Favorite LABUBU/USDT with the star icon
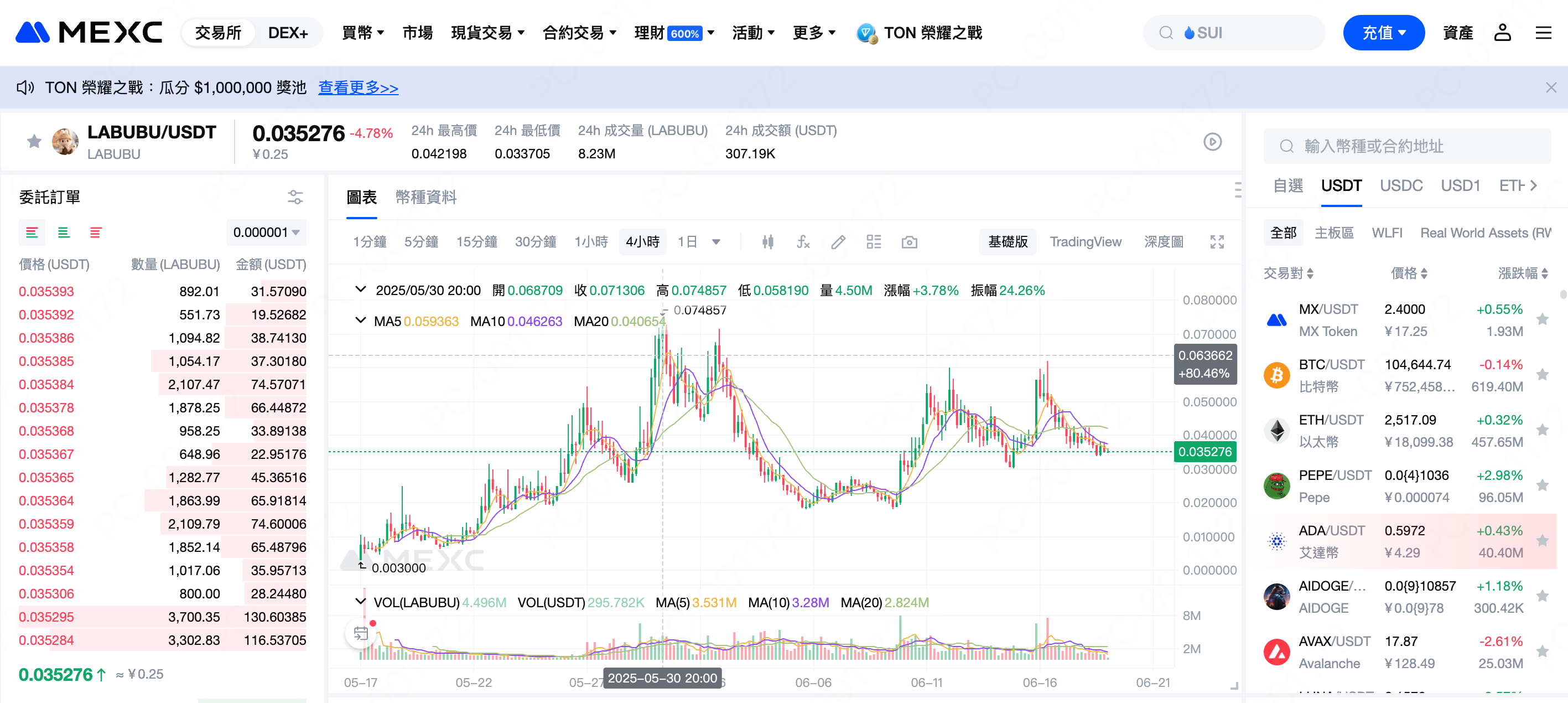 [34, 141]
